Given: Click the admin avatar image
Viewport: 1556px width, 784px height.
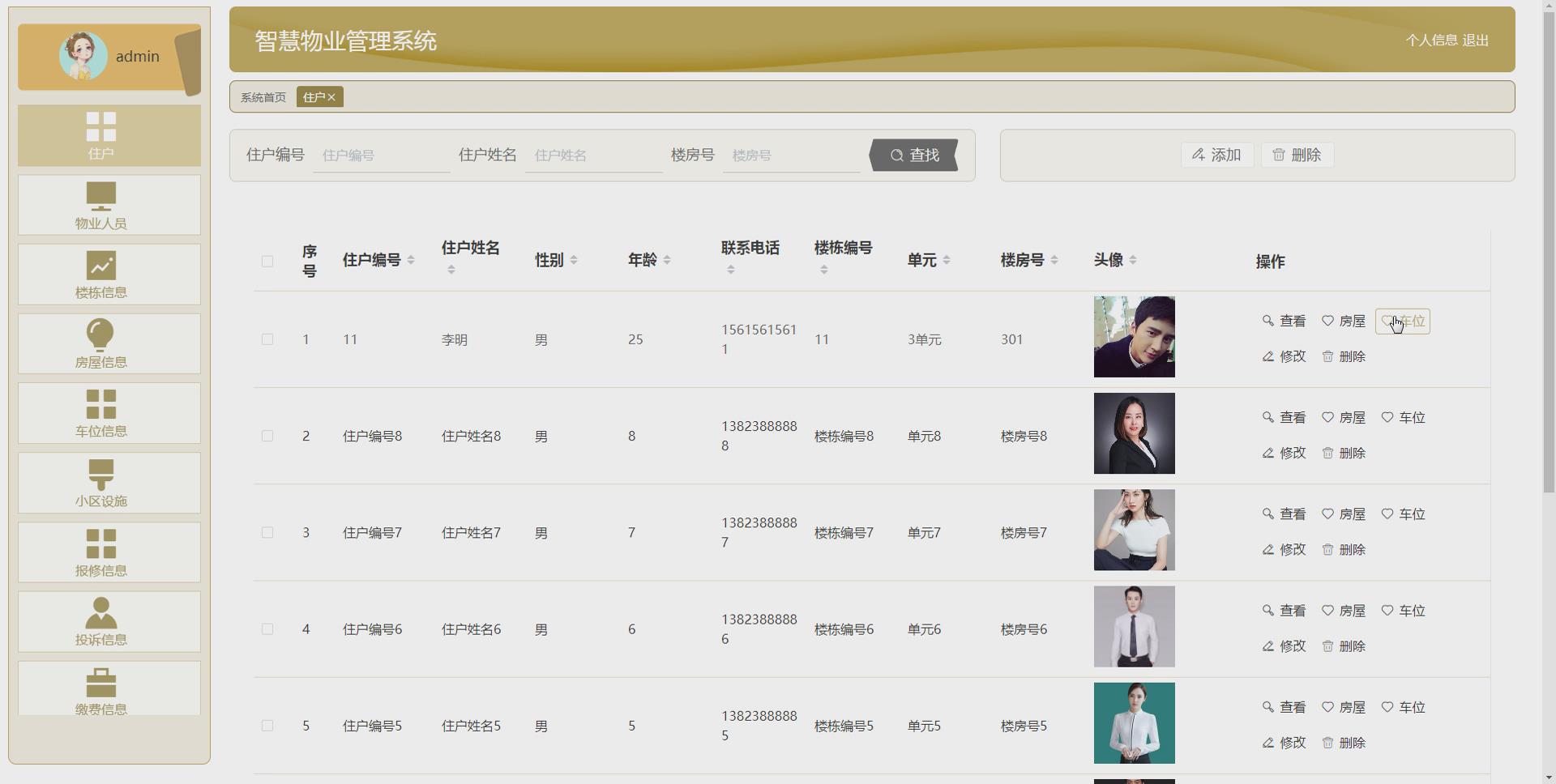Looking at the screenshot, I should [83, 56].
